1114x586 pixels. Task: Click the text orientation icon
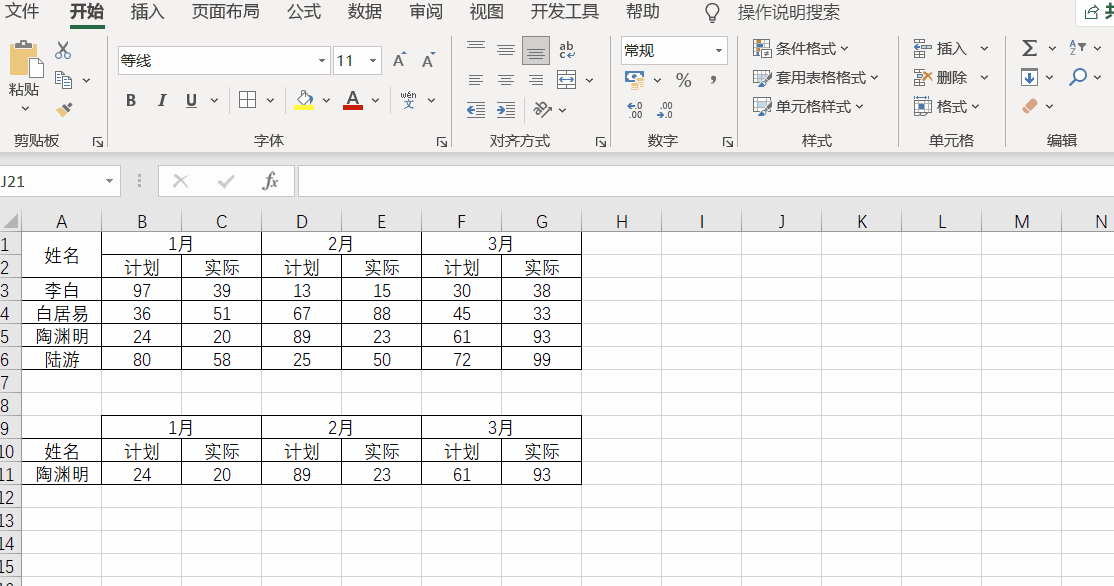[543, 109]
